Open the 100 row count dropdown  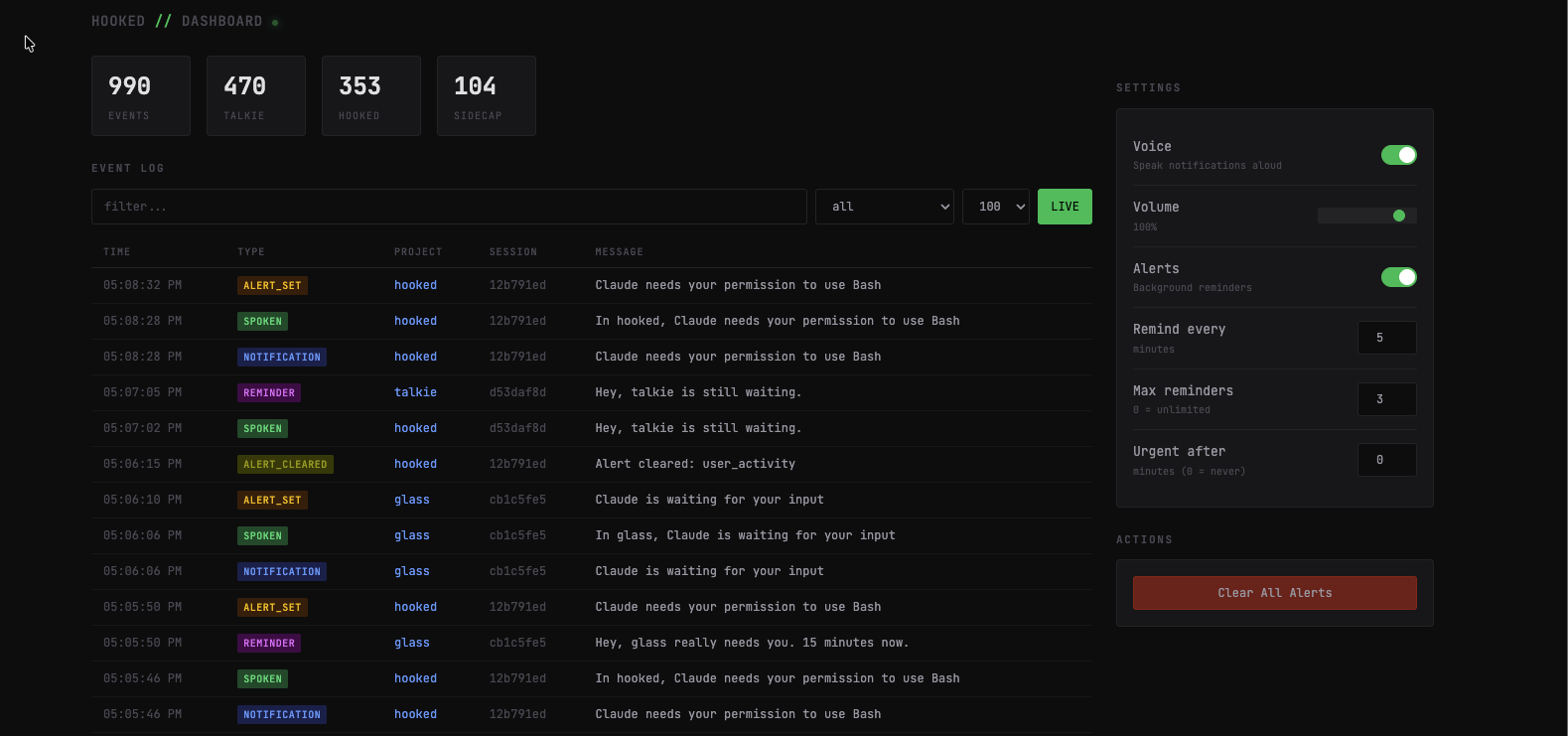(x=996, y=207)
